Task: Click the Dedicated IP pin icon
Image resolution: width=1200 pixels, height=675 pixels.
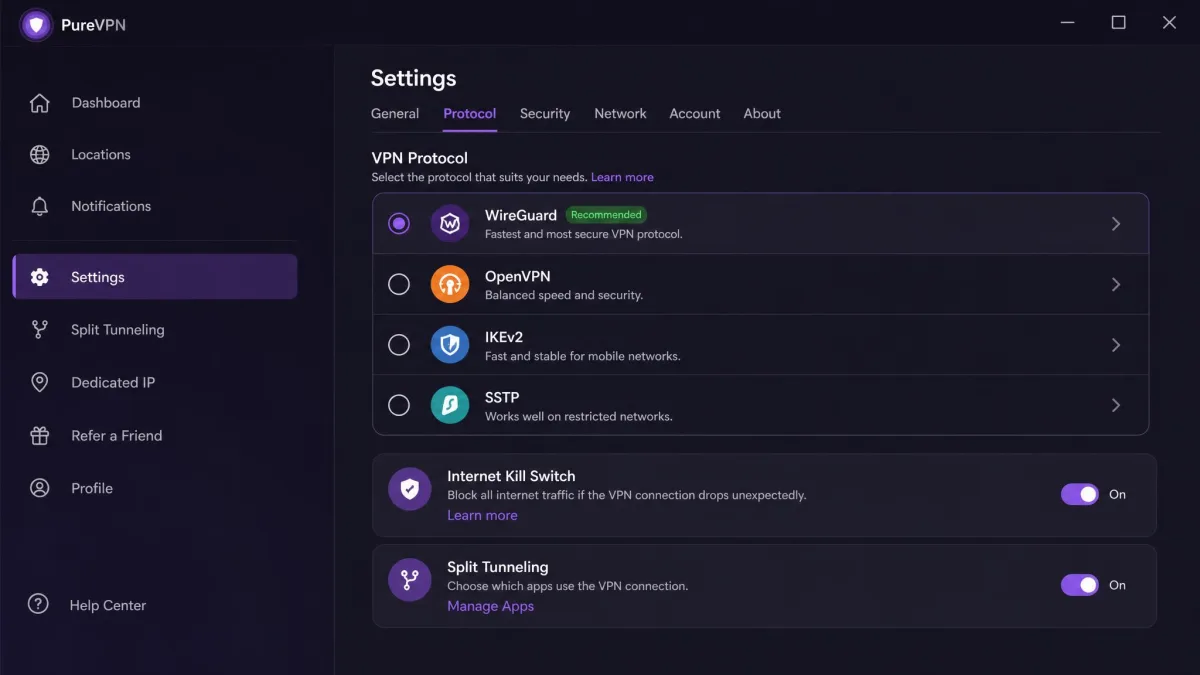Action: click(39, 383)
